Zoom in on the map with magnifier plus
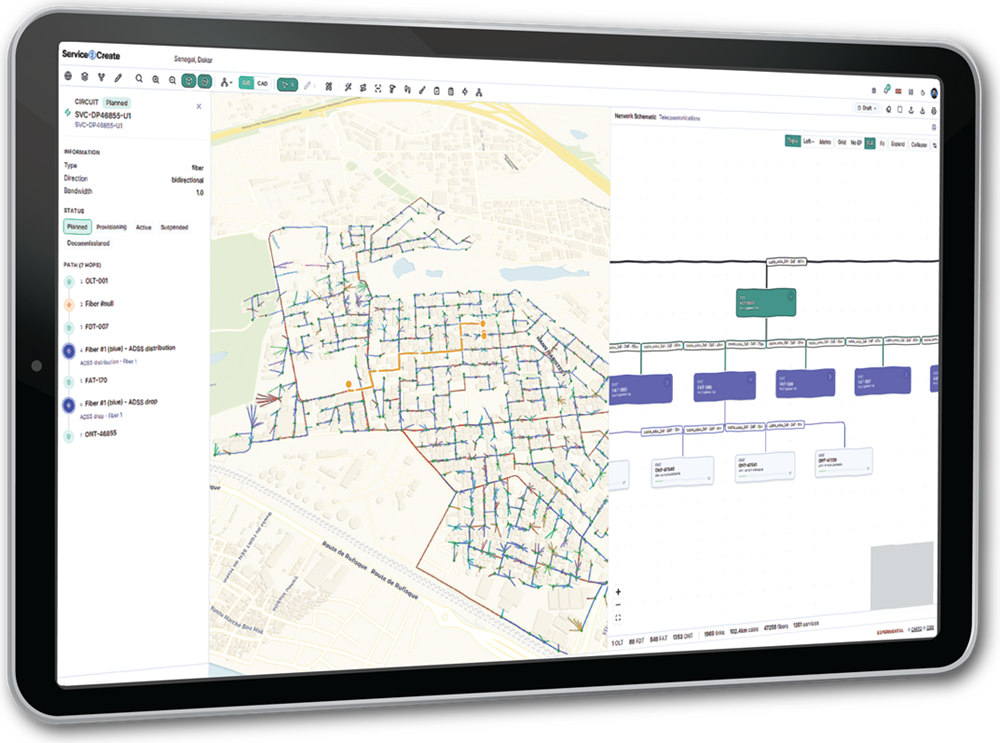 [156, 79]
